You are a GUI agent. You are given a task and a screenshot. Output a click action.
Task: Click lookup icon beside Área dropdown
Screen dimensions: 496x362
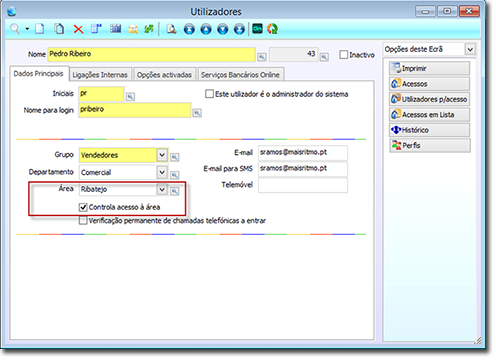tap(175, 191)
